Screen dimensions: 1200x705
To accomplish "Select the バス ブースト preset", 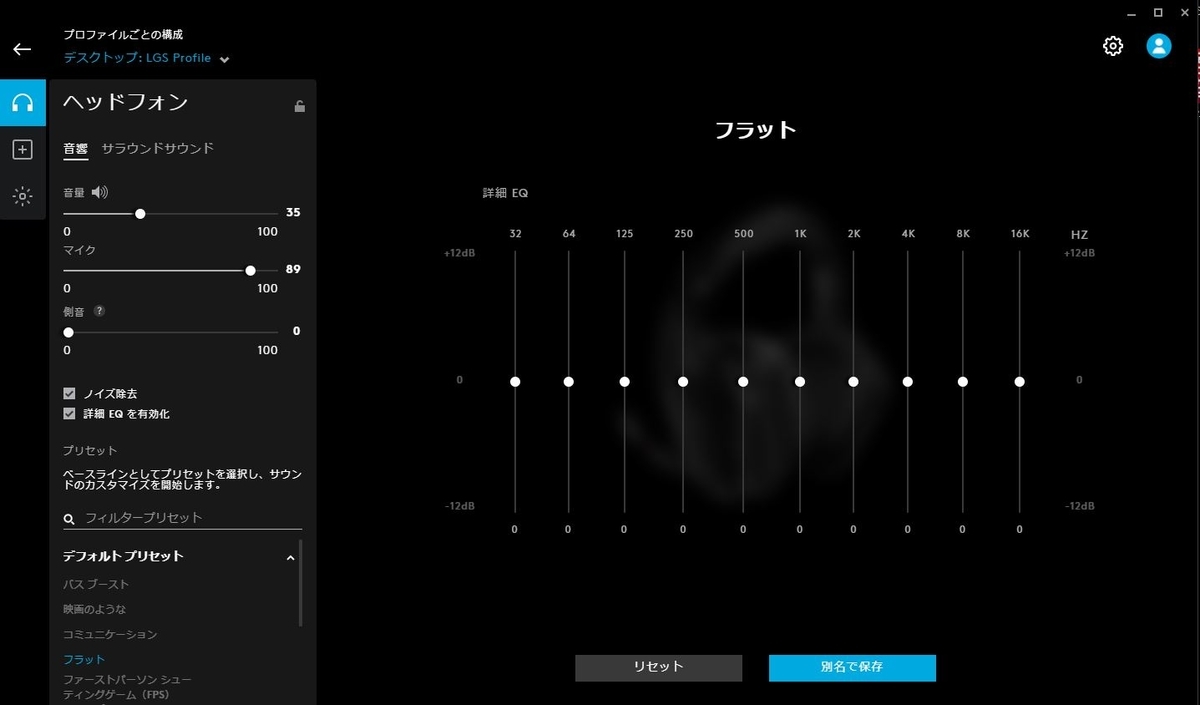I will tap(96, 584).
